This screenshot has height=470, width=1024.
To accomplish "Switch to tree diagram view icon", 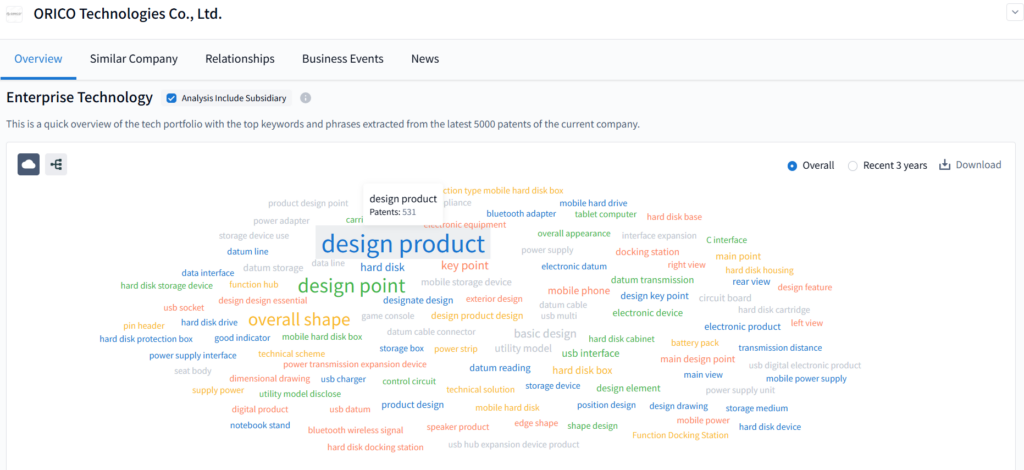I will click(x=56, y=164).
